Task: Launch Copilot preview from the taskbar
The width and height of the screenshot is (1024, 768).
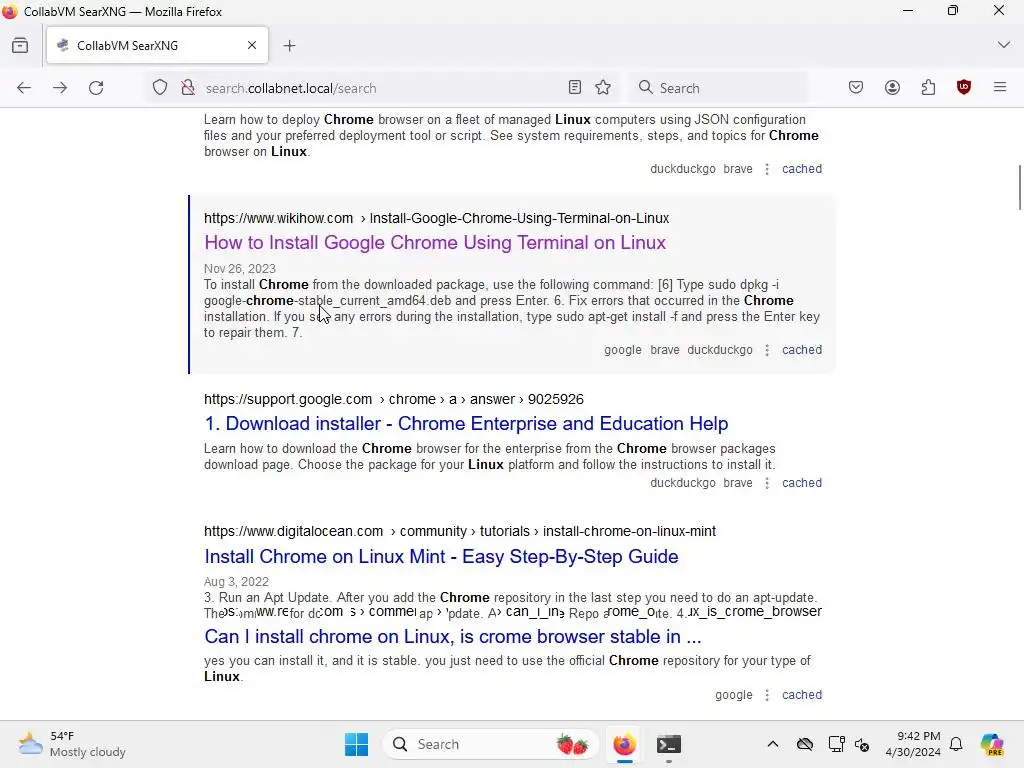Action: (992, 744)
